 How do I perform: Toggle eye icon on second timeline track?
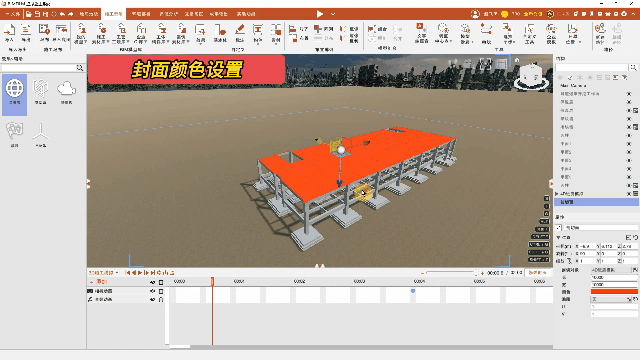pyautogui.click(x=153, y=291)
